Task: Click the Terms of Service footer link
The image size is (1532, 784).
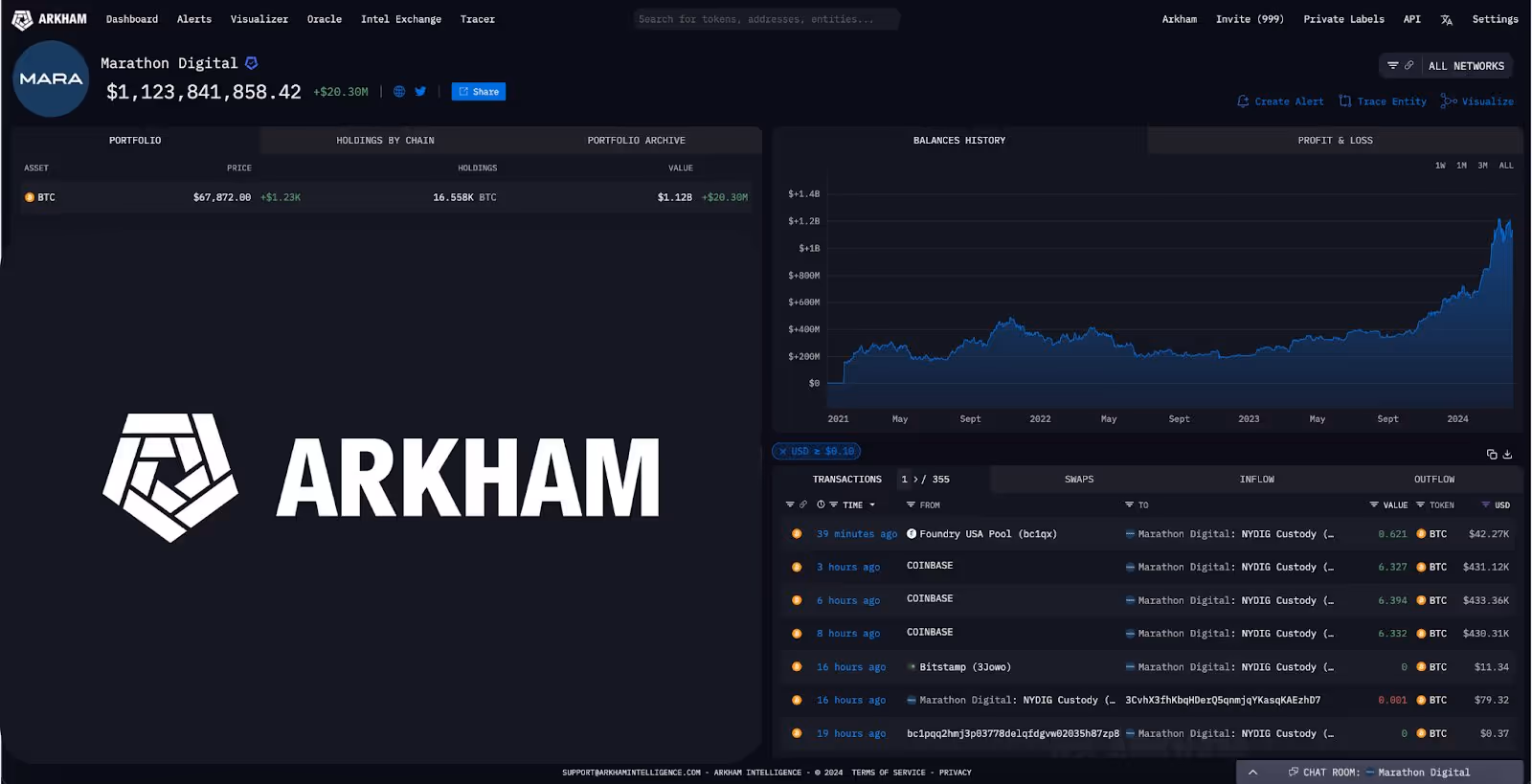Action: click(889, 773)
